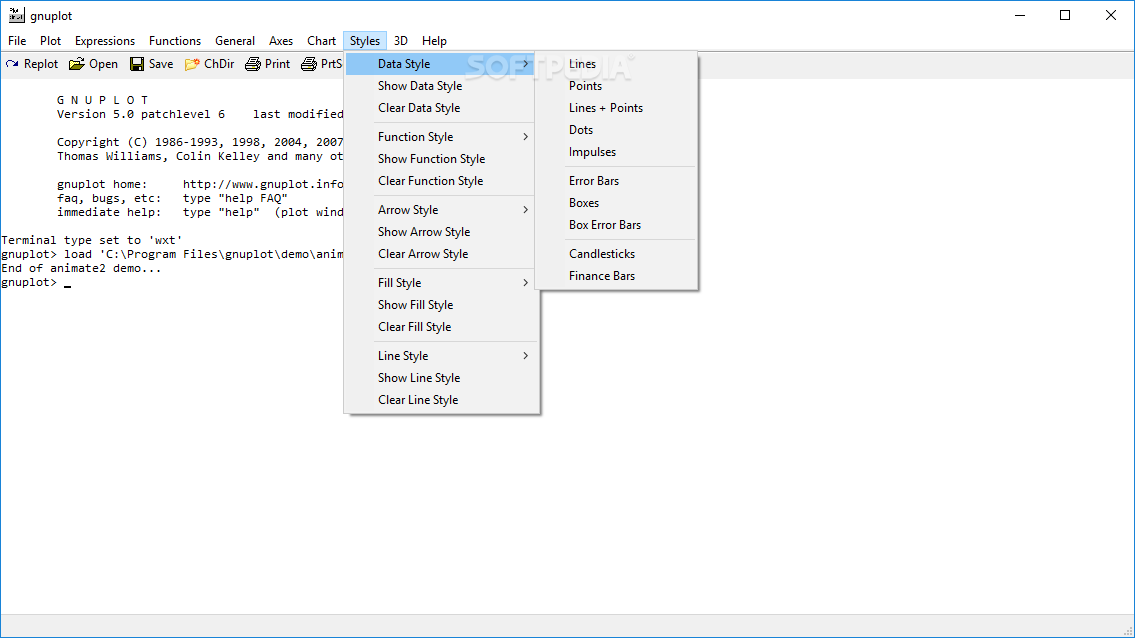1135x638 pixels.
Task: Close the gnuplot window
Action: (1110, 15)
